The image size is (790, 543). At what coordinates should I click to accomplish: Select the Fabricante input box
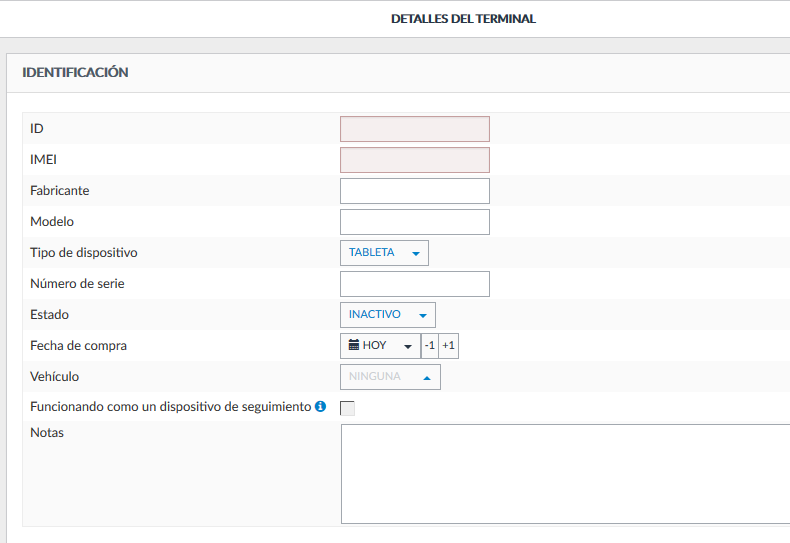[x=414, y=191]
